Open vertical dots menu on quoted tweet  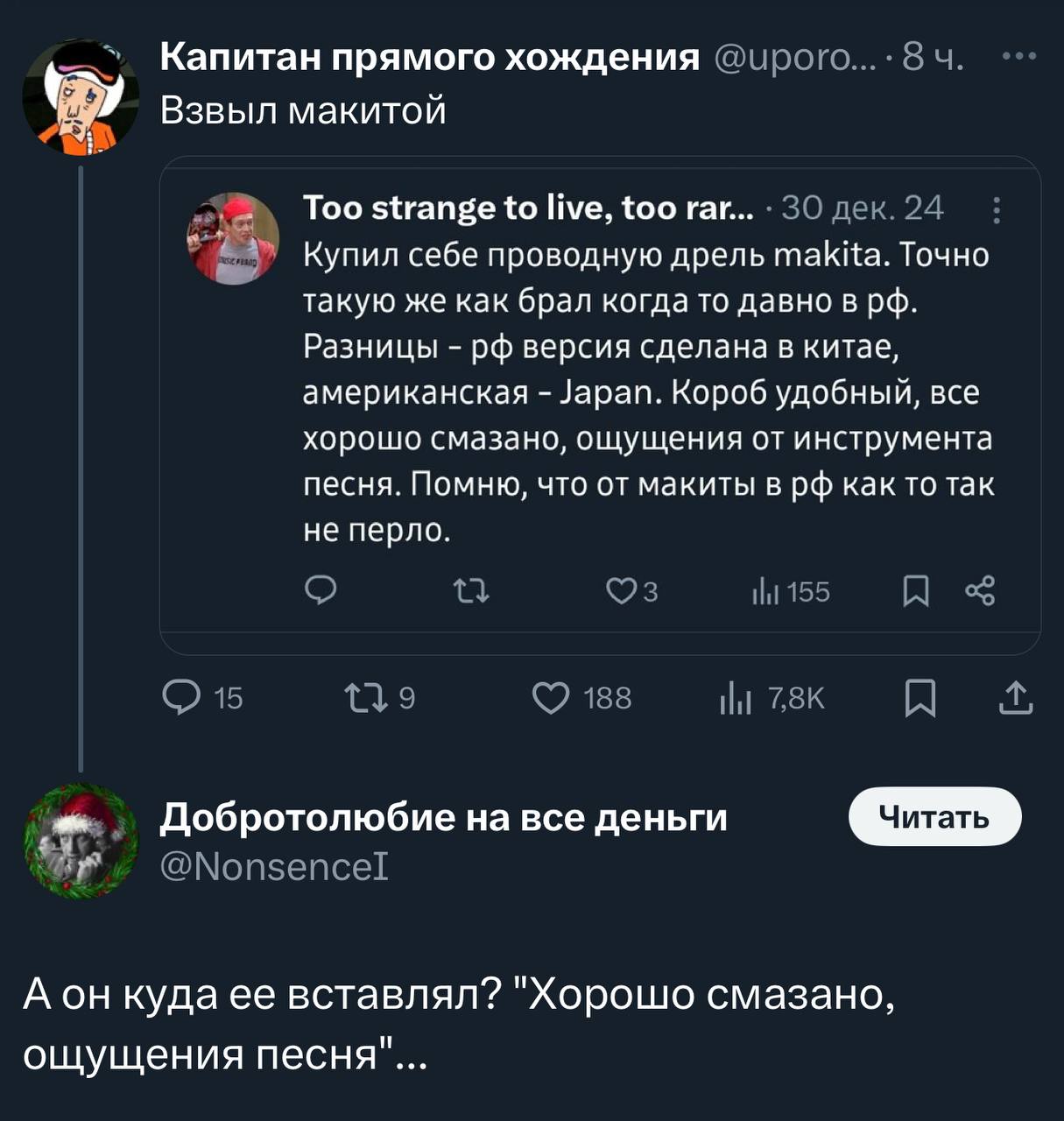(x=996, y=210)
